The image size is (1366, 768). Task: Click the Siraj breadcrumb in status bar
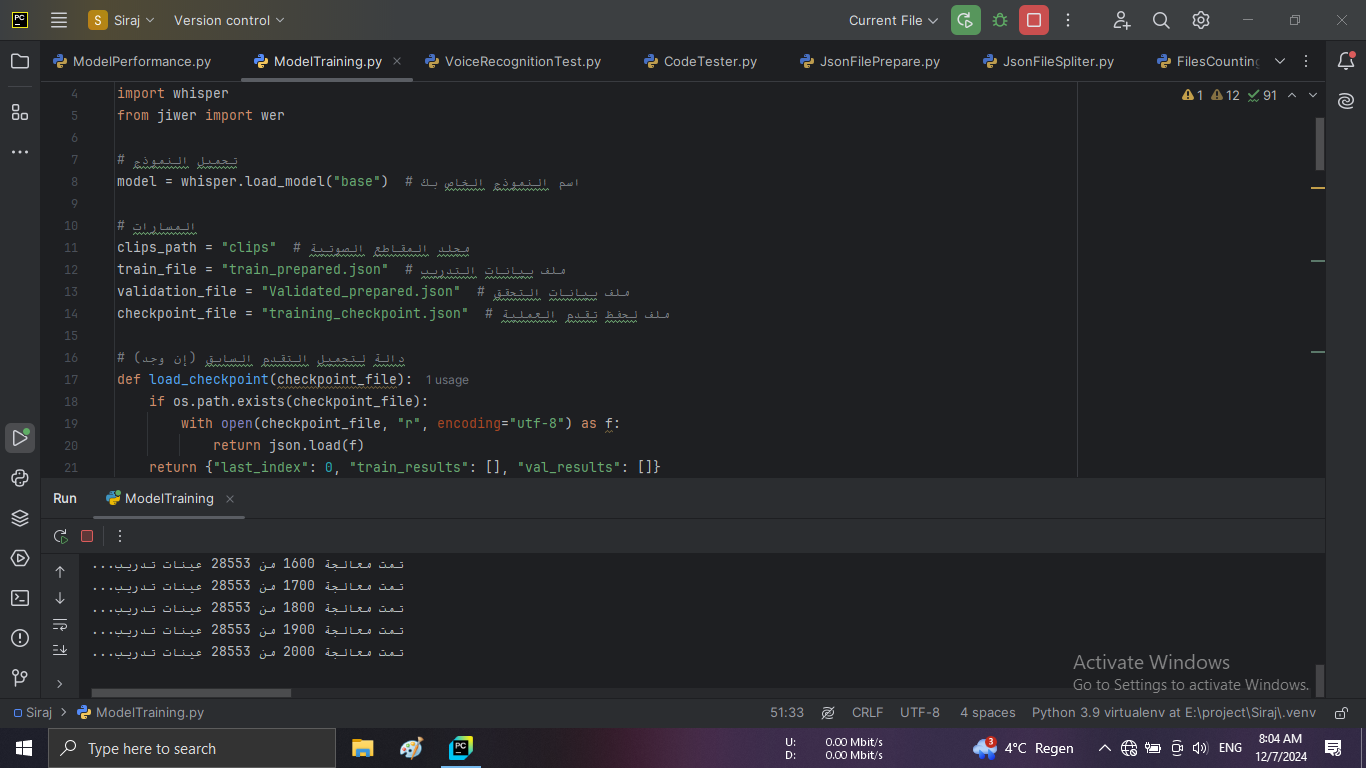(32, 713)
